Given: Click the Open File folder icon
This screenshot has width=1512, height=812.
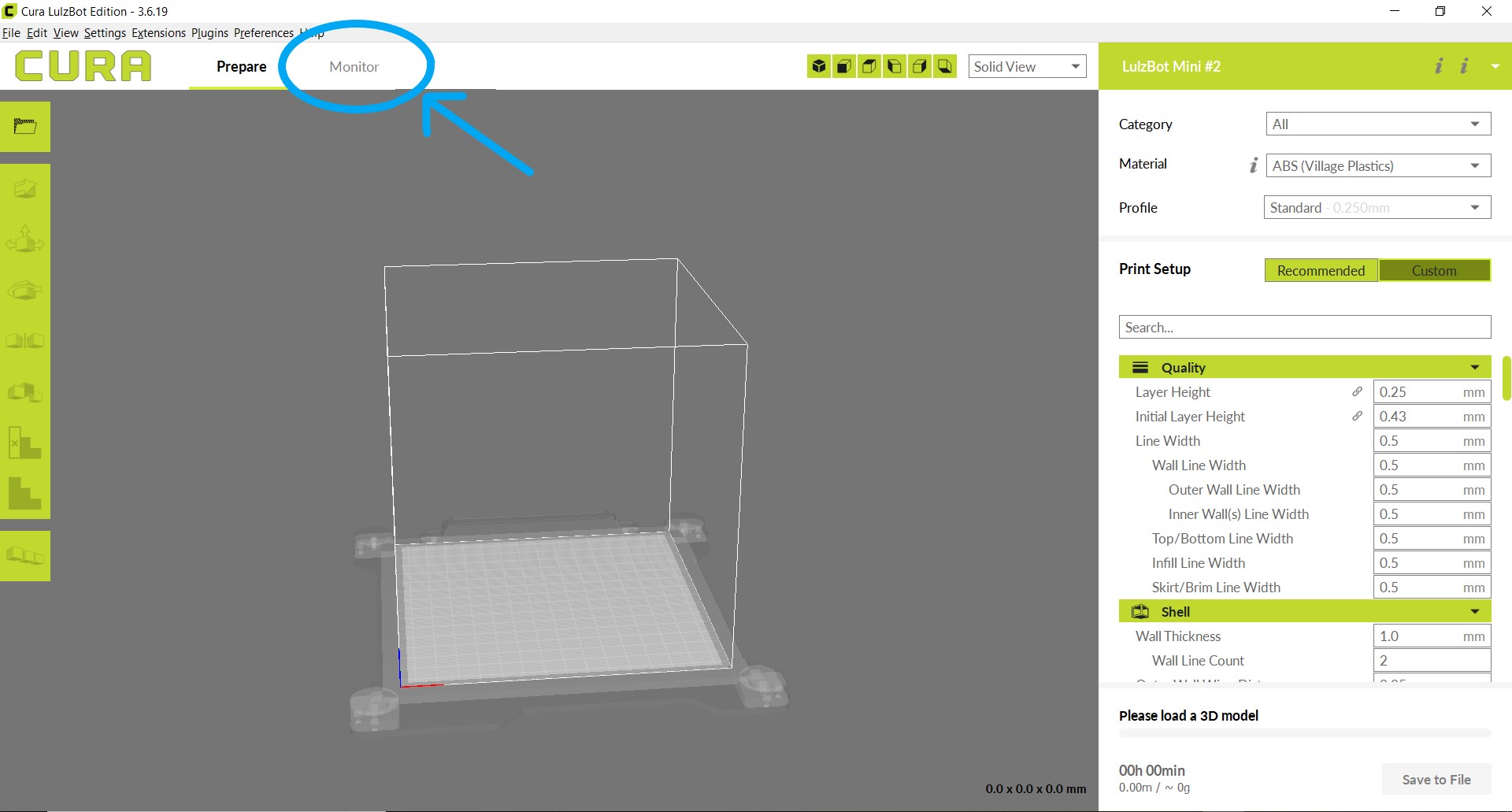Looking at the screenshot, I should [x=25, y=126].
